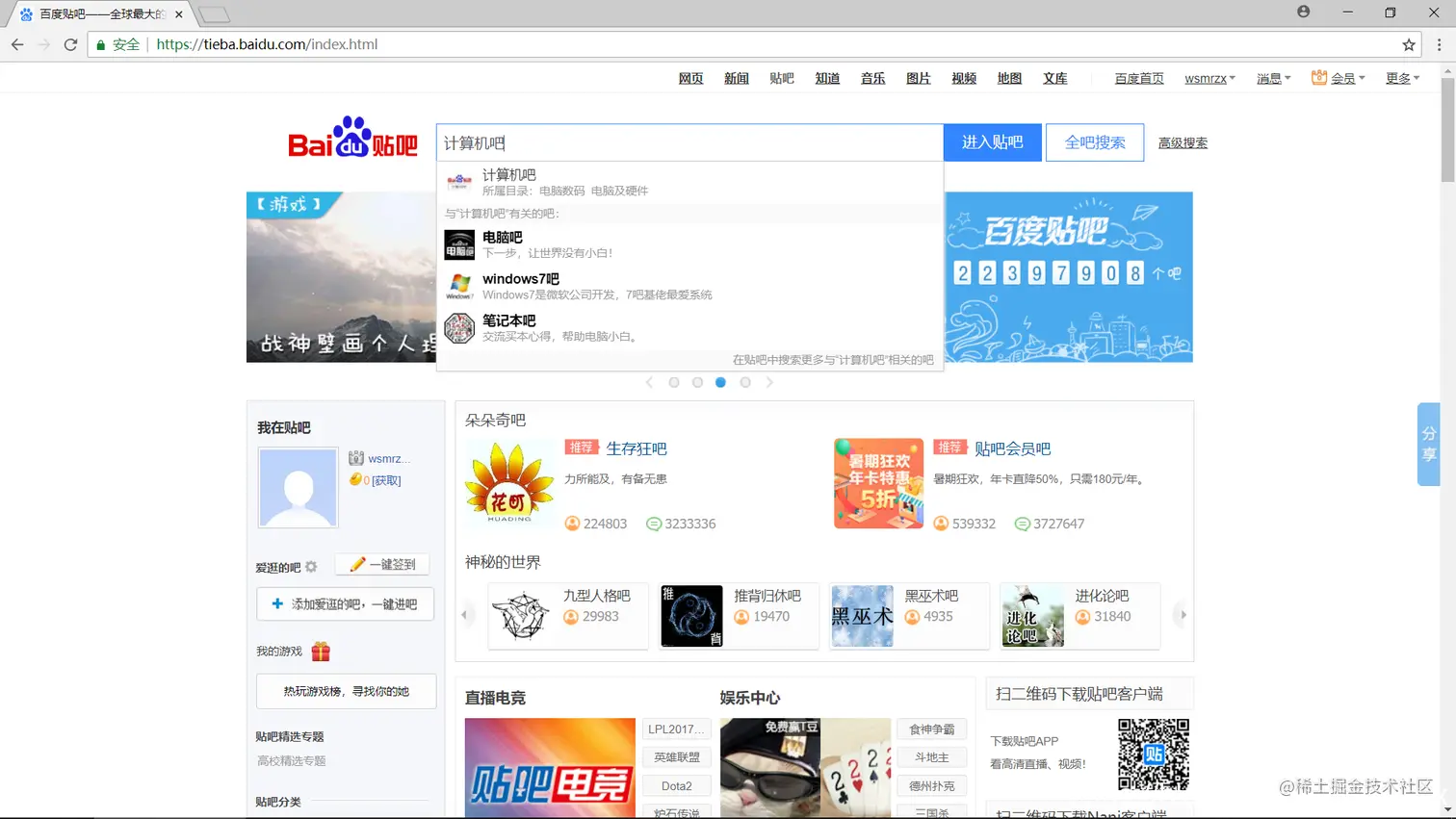Click the camera icon beside username wsmrz
Viewport: 1456px width, 819px height.
pyautogui.click(x=355, y=460)
